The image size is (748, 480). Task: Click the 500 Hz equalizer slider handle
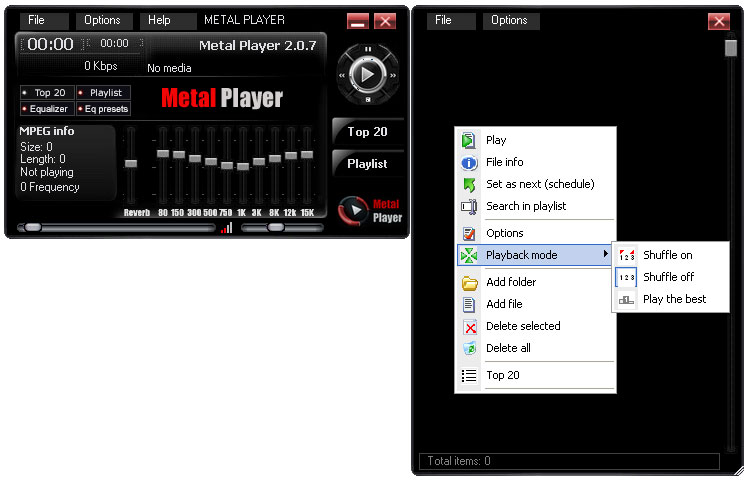[x=211, y=162]
